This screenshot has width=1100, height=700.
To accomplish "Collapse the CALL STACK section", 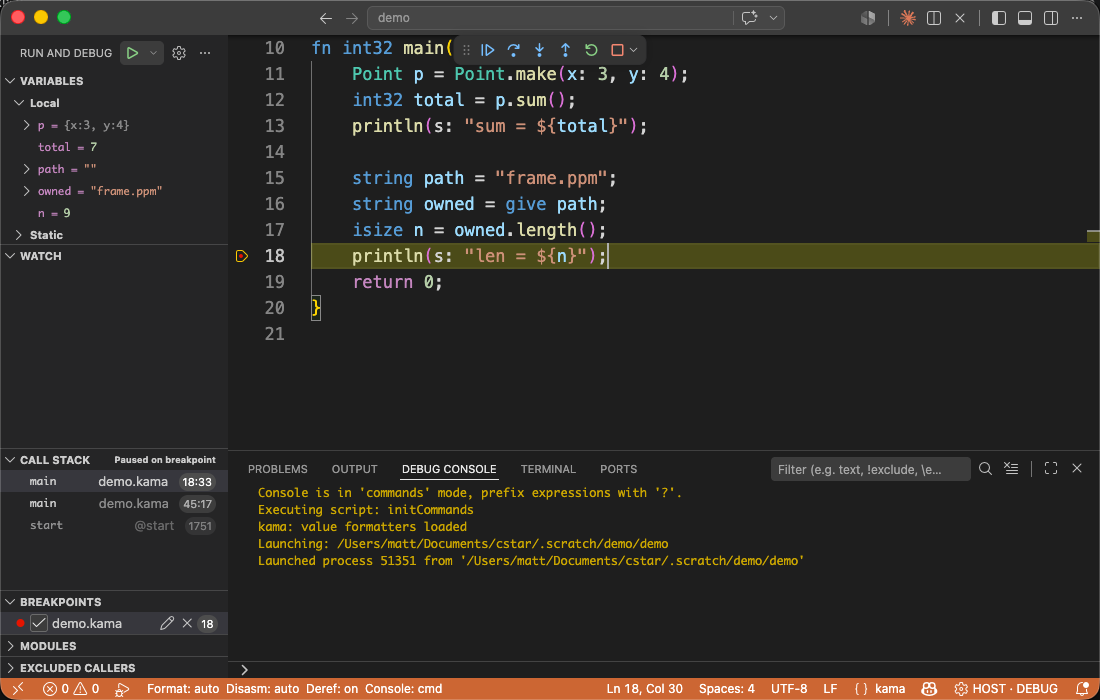I will [11, 460].
